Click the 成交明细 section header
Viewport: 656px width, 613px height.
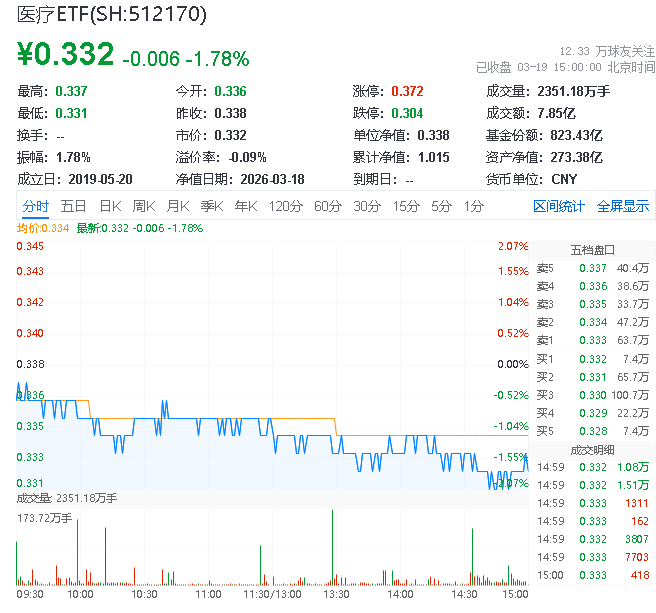[592, 449]
